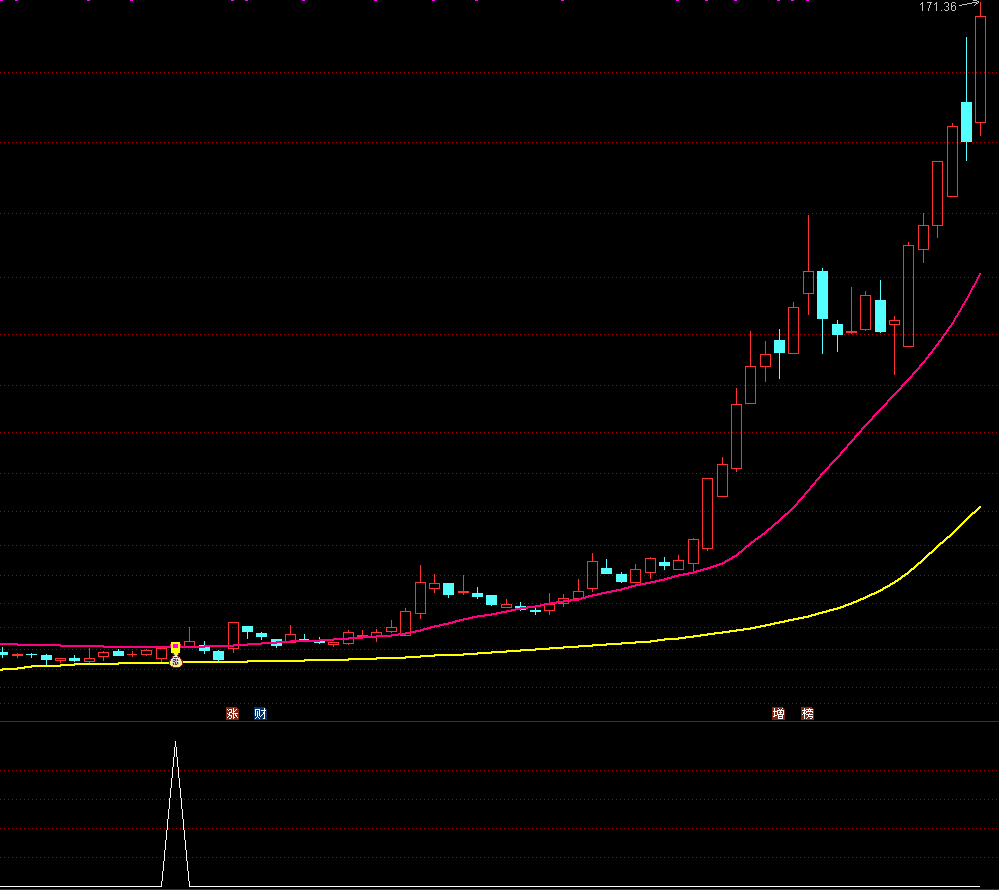
Task: Select the yellow flag signal with magenta square
Action: (x=176, y=648)
